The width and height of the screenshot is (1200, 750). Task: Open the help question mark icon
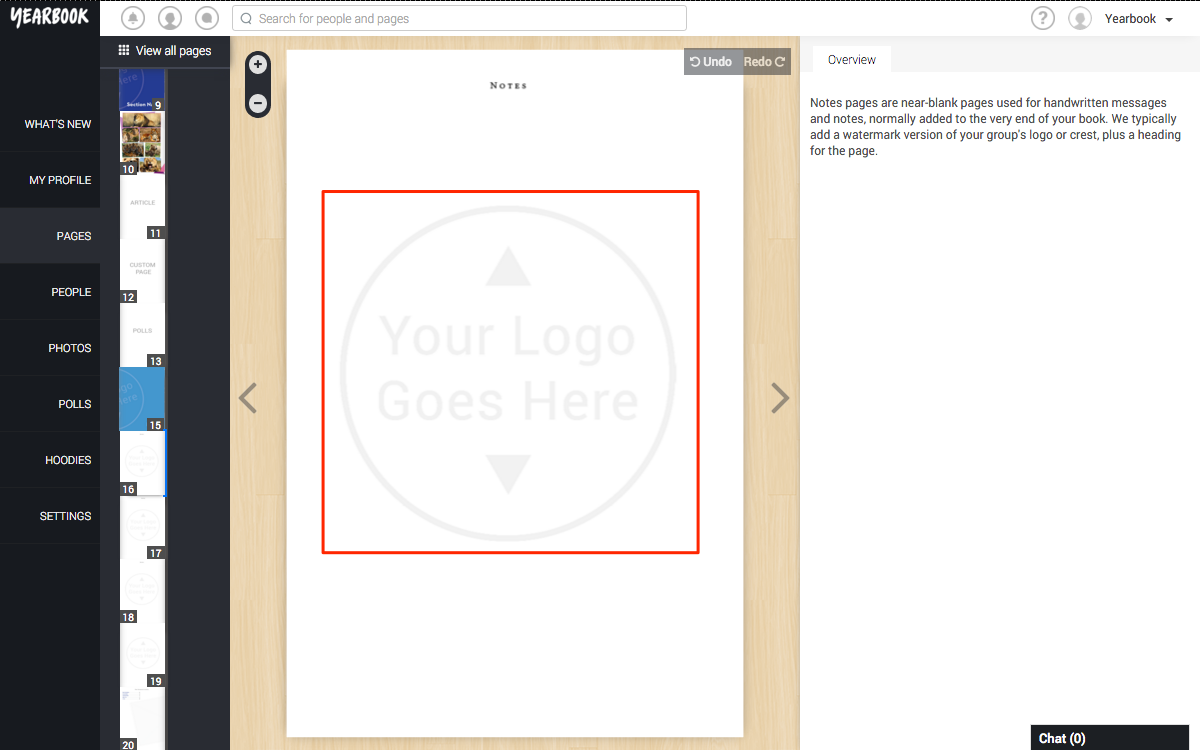point(1042,17)
